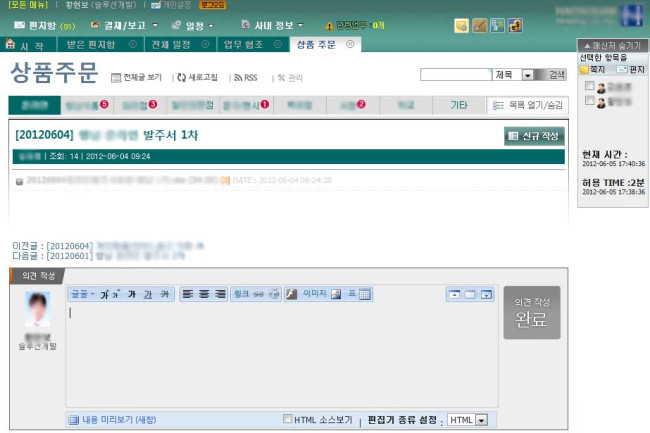
Task: Check the second messenger contact checkbox
Action: click(588, 100)
